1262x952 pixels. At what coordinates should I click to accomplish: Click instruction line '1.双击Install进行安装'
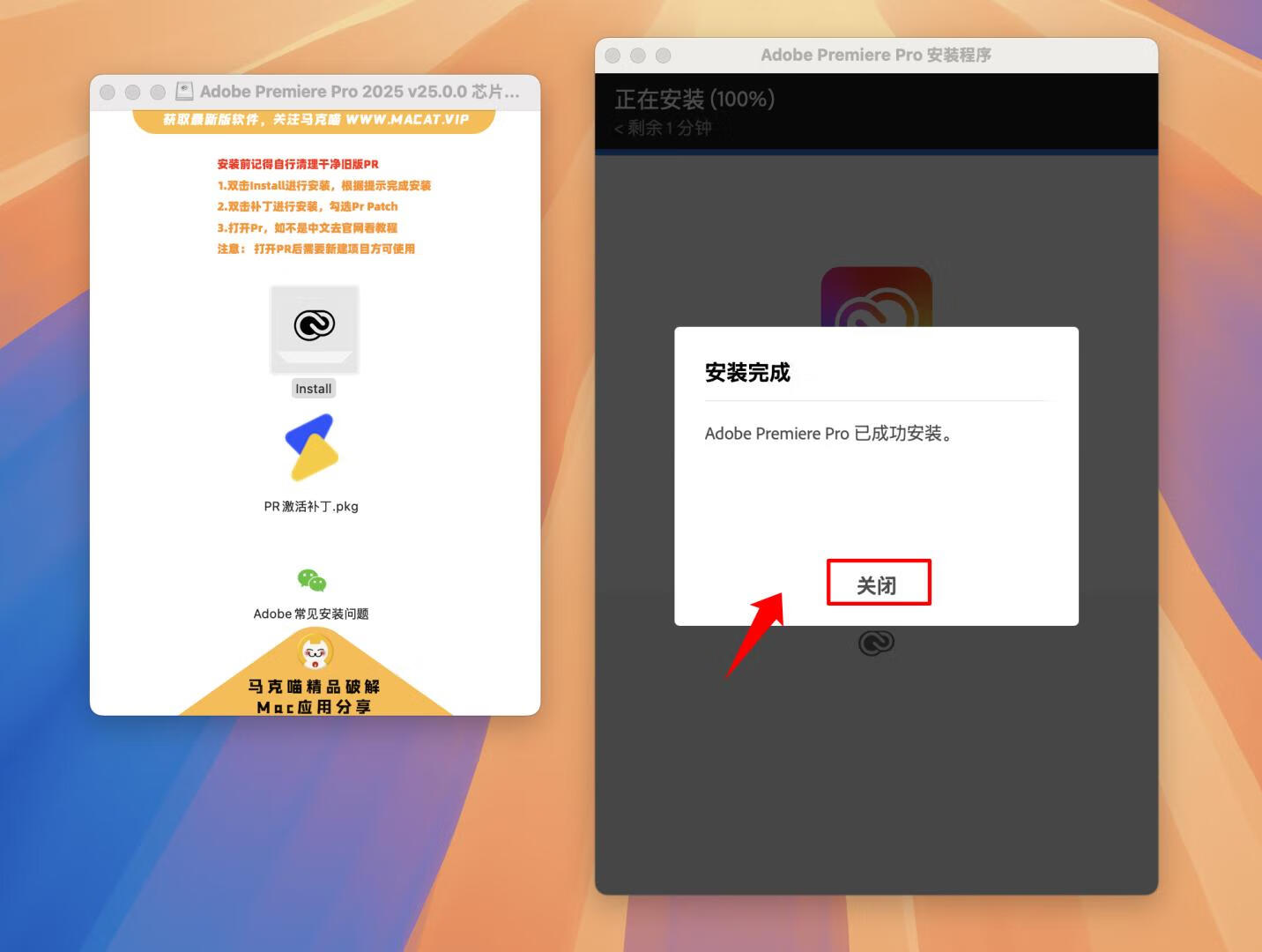[324, 185]
